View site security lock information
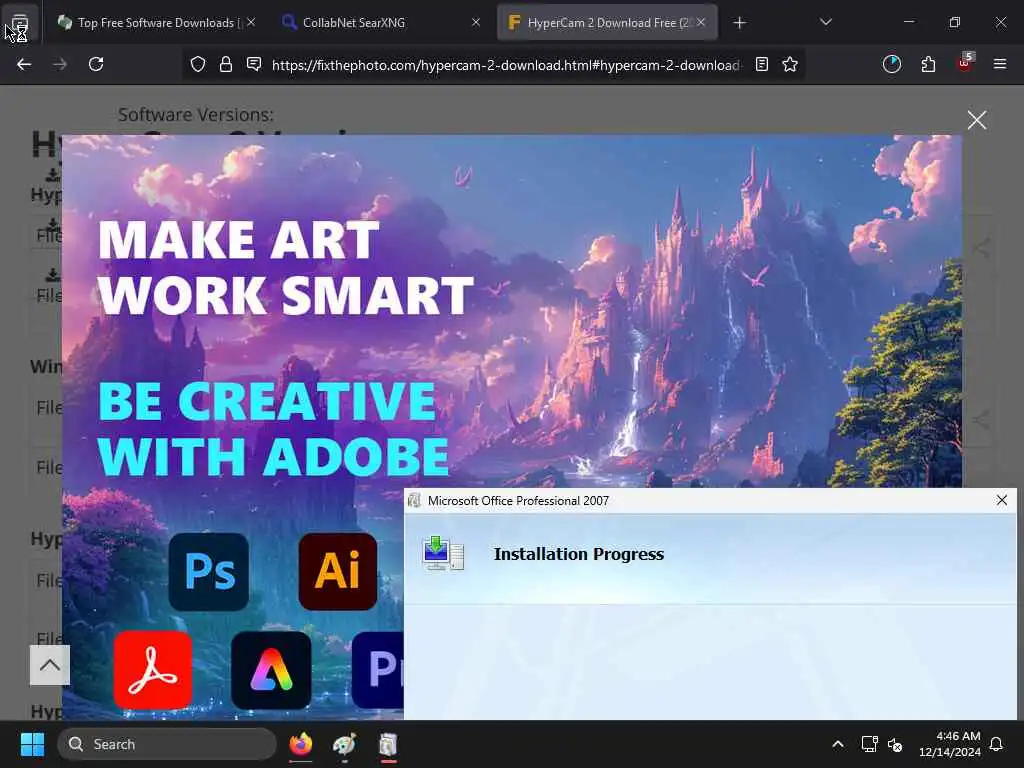 226,64
